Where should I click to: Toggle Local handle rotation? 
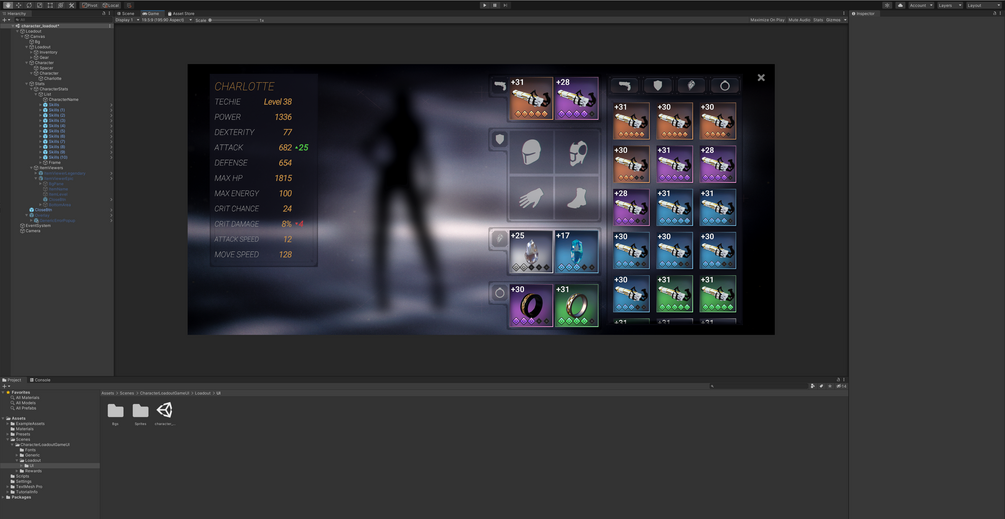pos(110,5)
